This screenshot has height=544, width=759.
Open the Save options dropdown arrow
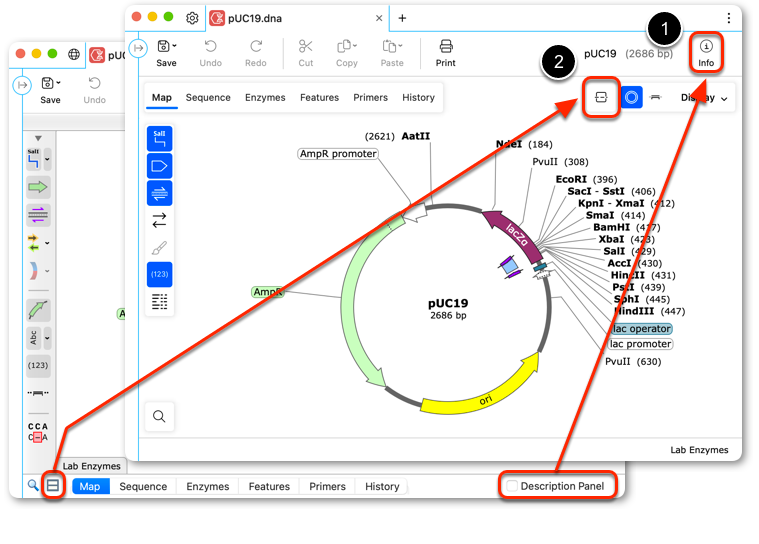click(174, 46)
